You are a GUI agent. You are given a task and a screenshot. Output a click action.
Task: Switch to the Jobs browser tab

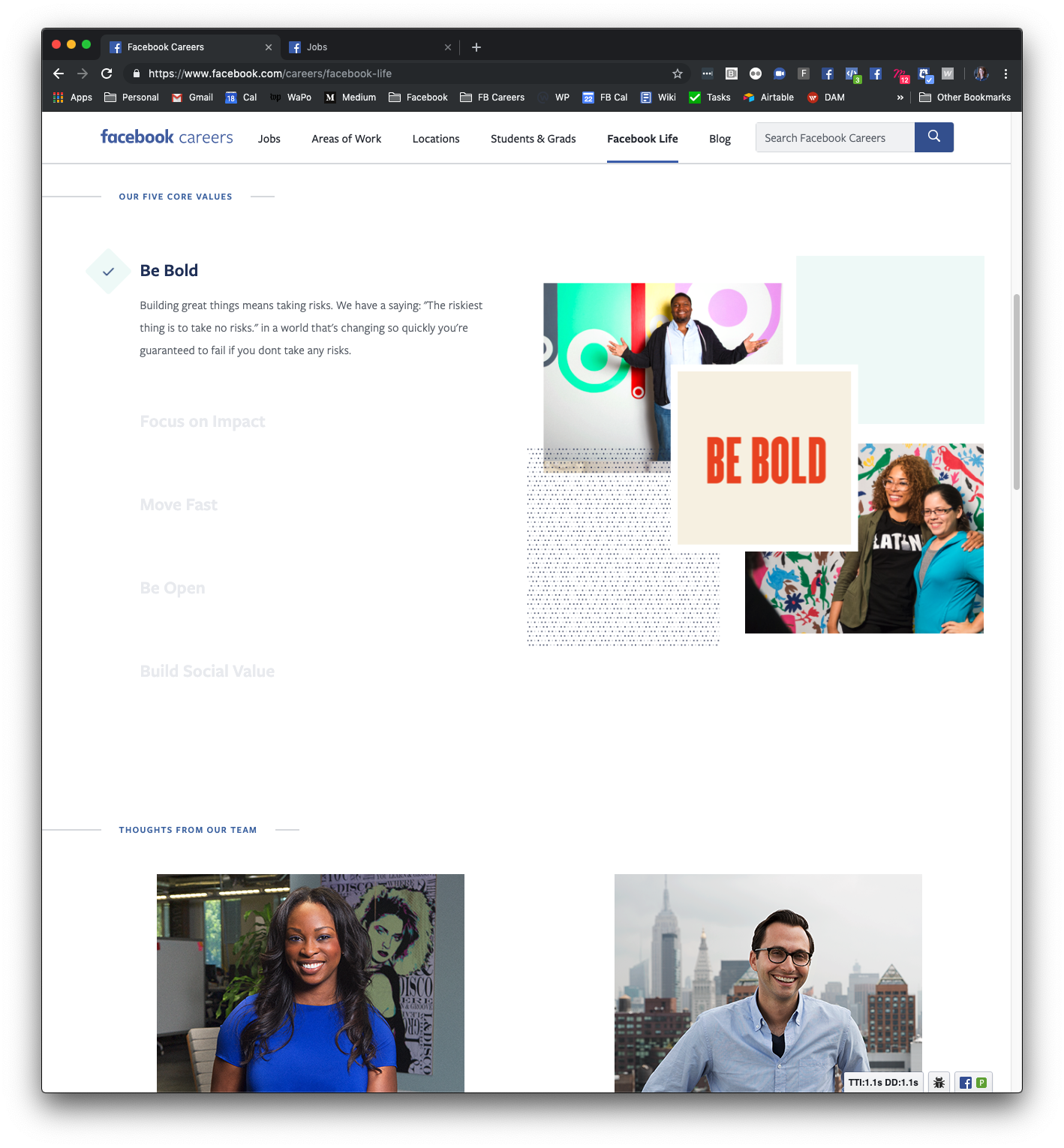click(x=371, y=47)
